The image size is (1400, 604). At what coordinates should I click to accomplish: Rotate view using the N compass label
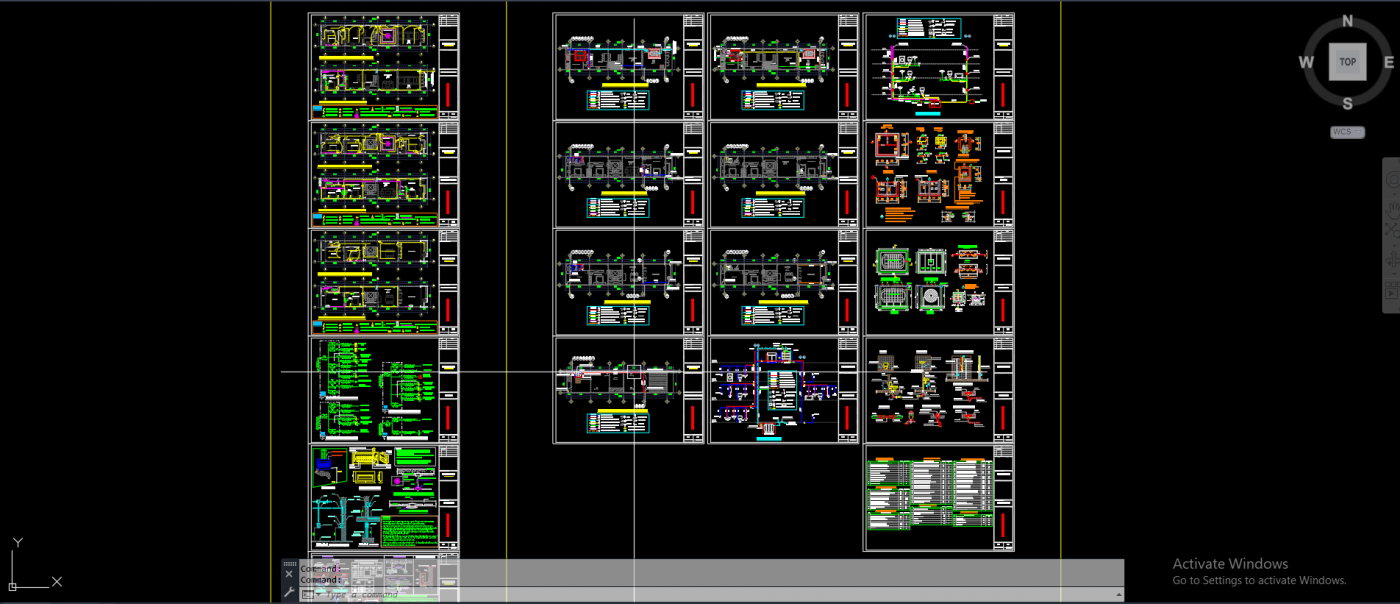click(x=1347, y=21)
